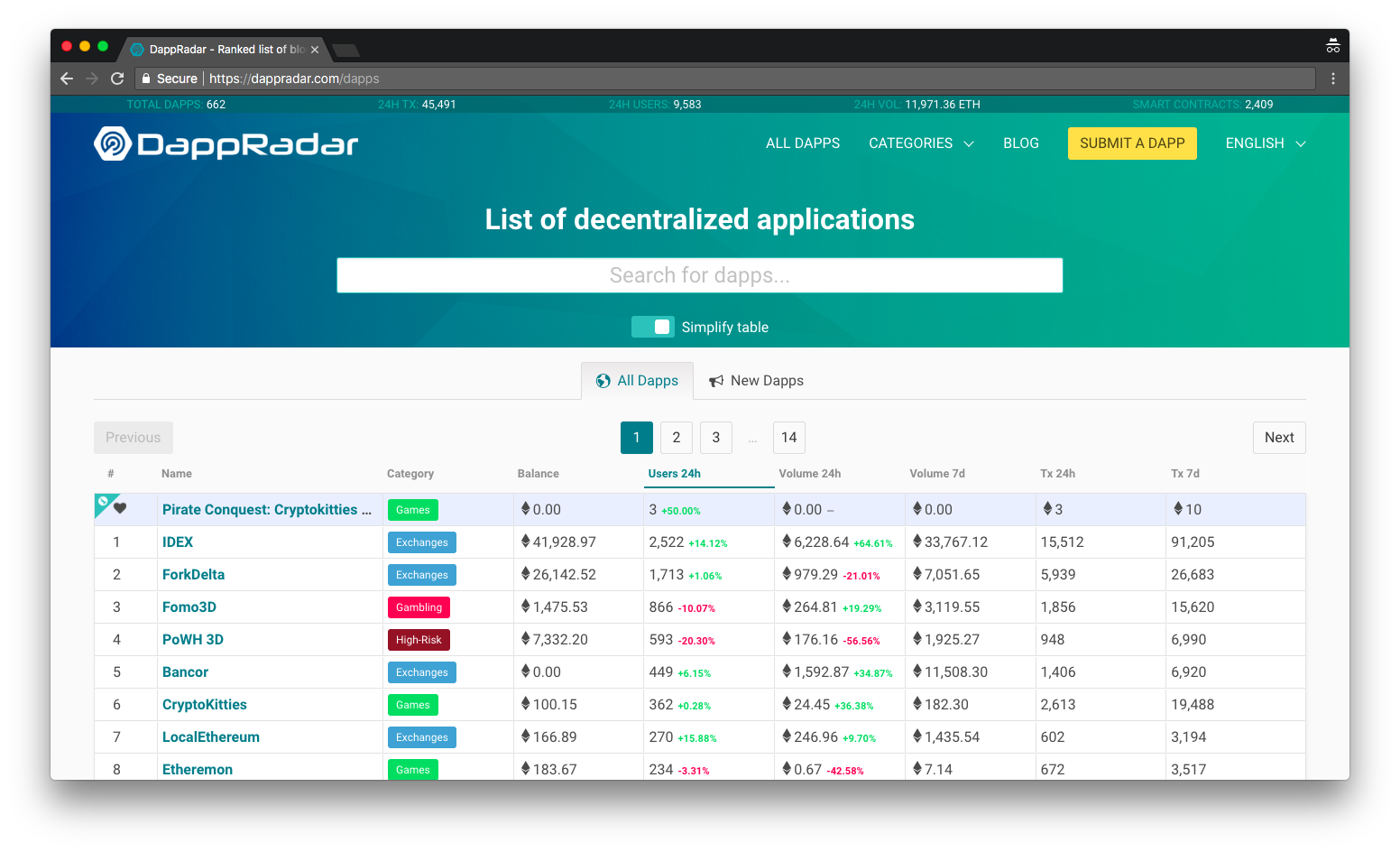1400x852 pixels.
Task: Close the DappRadar browser tab
Action: (x=315, y=50)
